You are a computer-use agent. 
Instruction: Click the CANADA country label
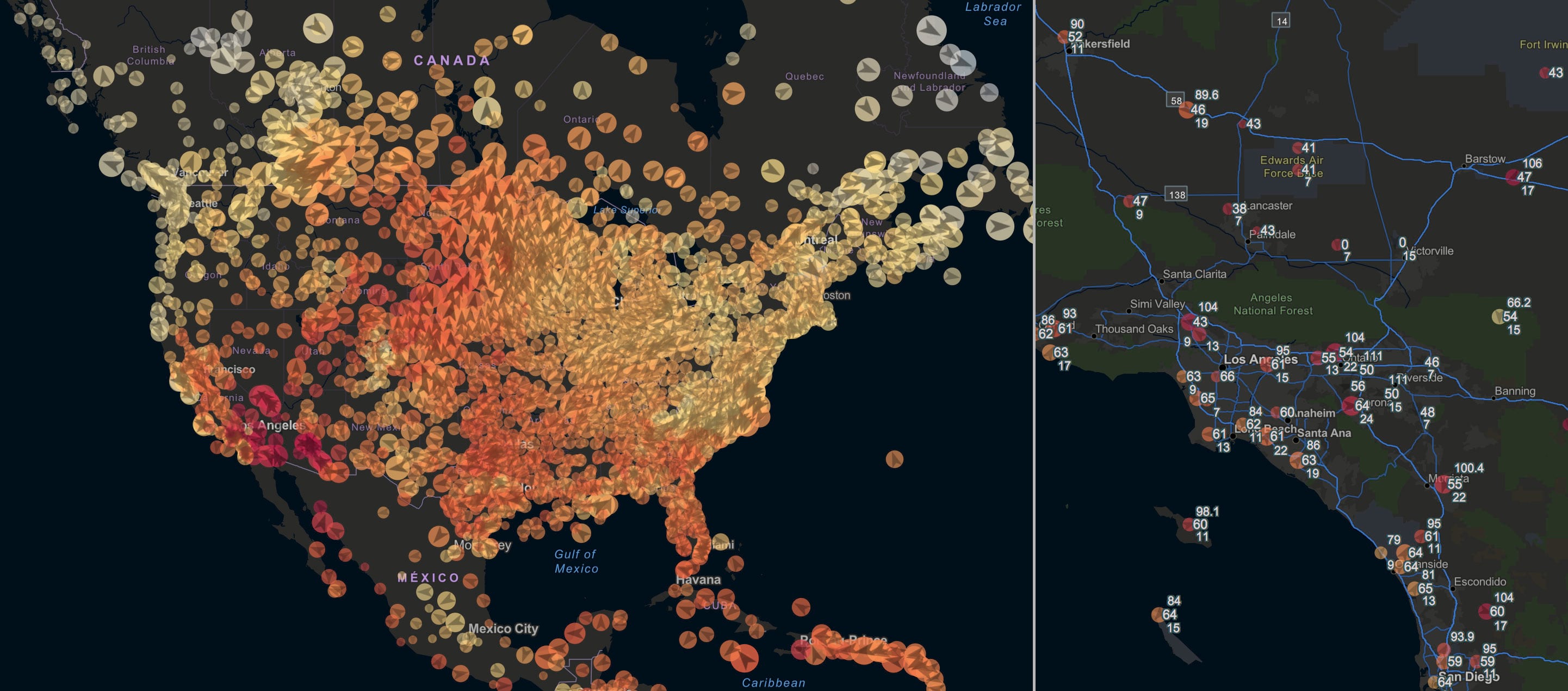pyautogui.click(x=451, y=60)
